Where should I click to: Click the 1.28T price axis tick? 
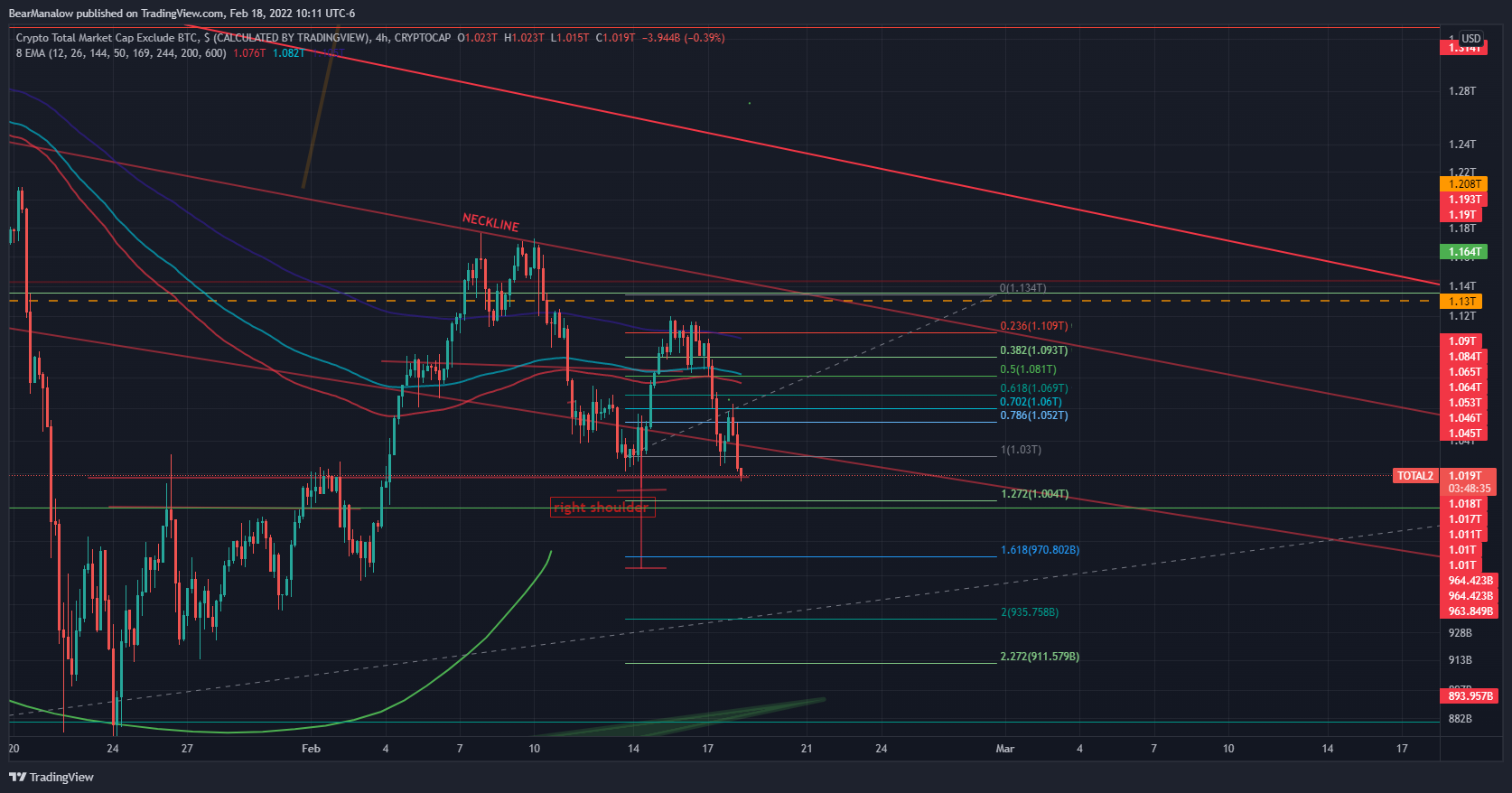(x=1461, y=91)
